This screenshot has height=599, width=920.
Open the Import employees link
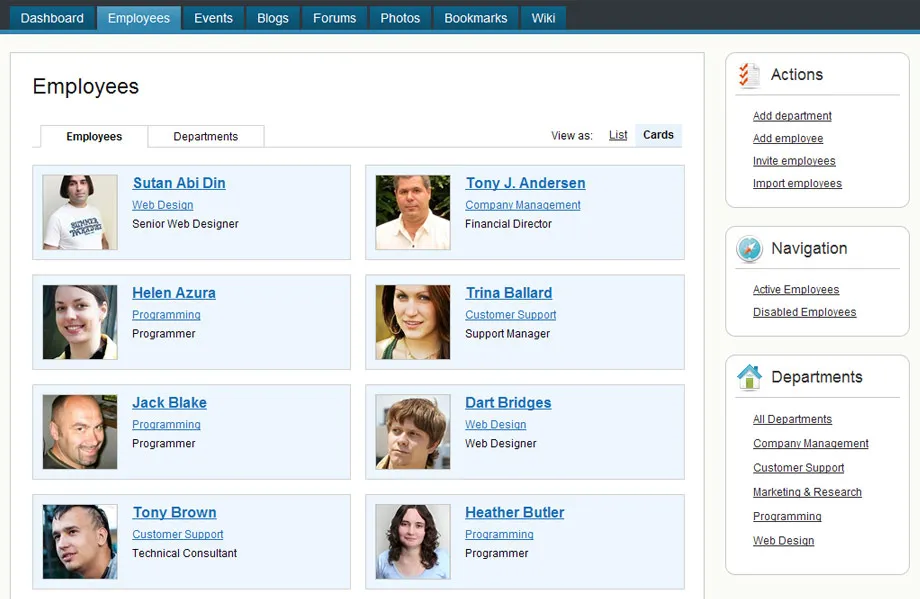pos(797,184)
